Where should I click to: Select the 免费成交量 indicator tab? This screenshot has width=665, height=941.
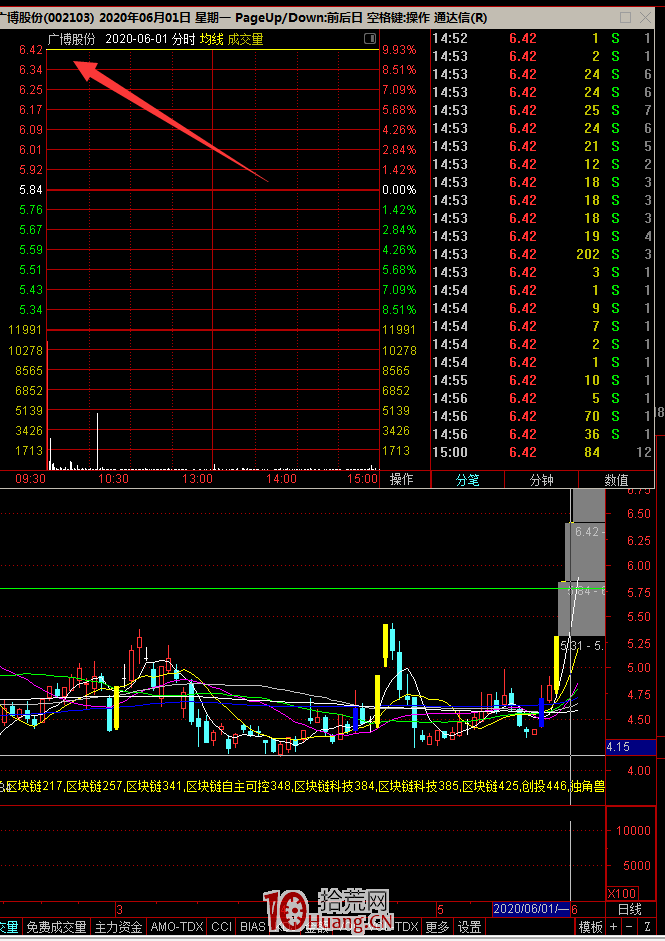click(56, 927)
